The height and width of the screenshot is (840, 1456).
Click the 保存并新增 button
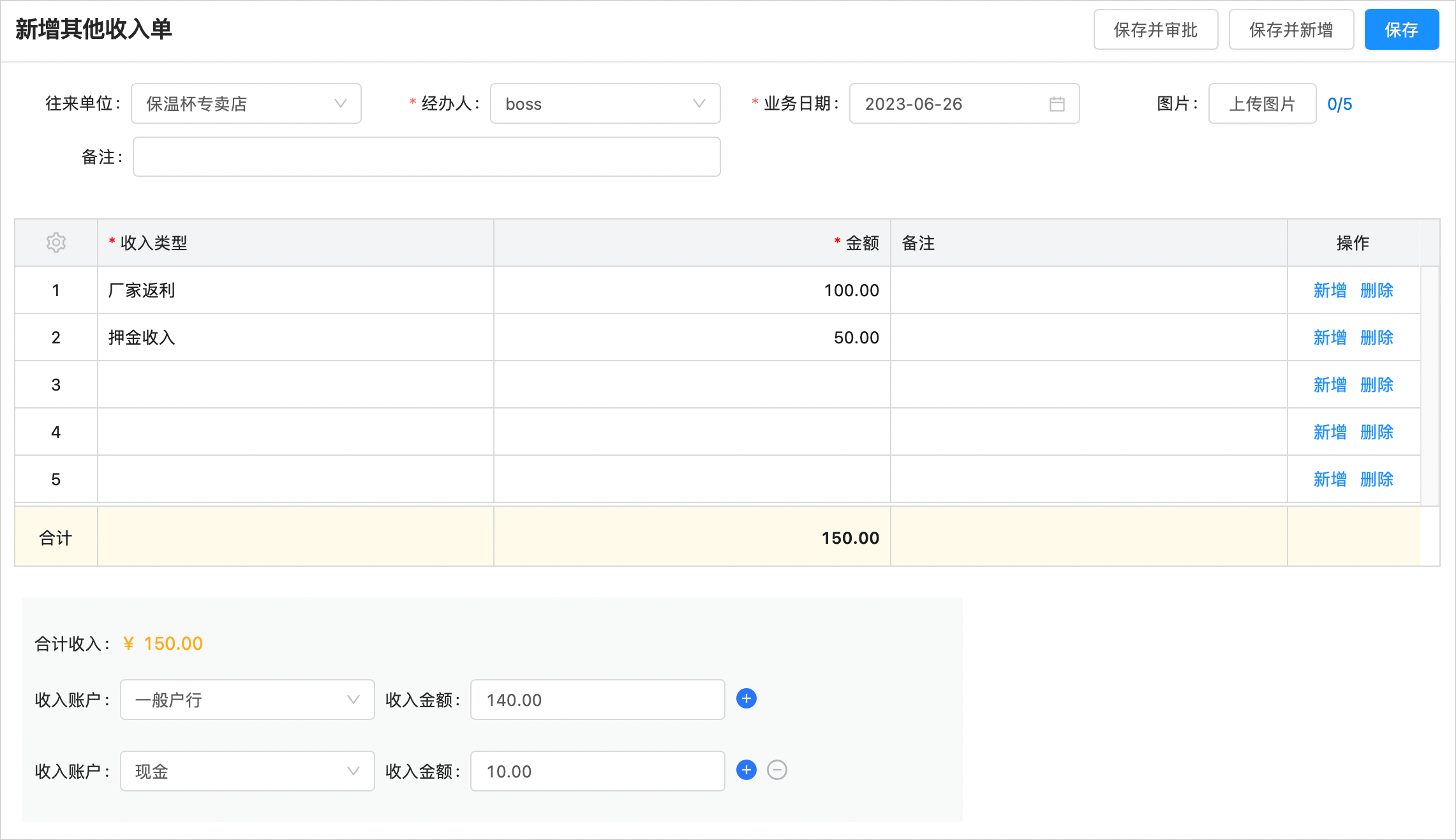[x=1291, y=29]
